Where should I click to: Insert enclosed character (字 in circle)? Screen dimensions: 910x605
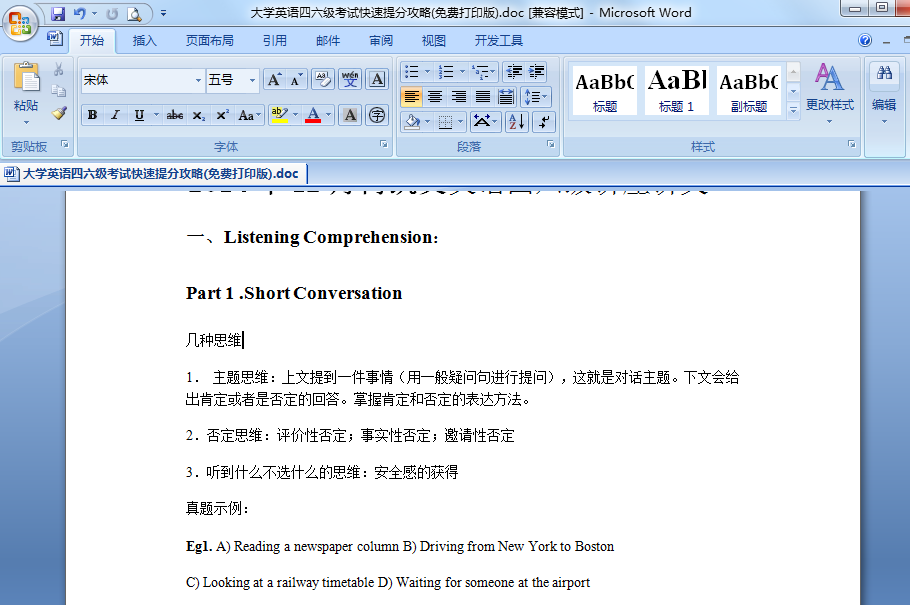(377, 115)
